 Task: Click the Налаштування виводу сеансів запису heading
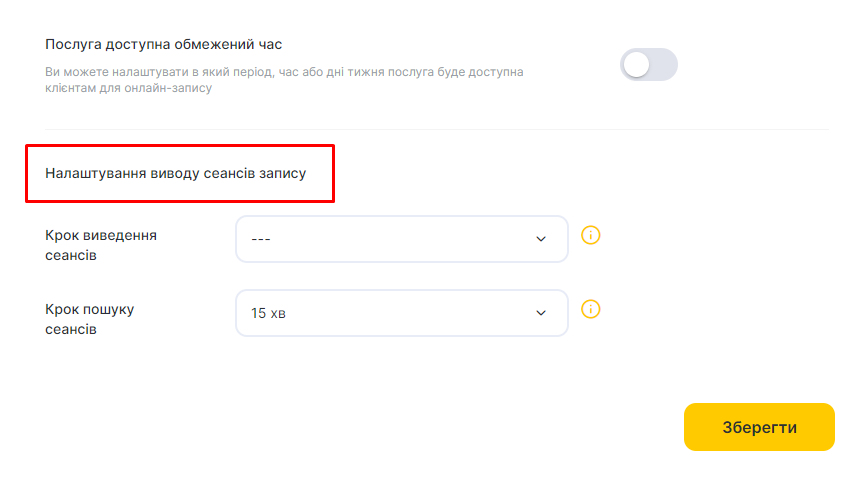point(175,173)
